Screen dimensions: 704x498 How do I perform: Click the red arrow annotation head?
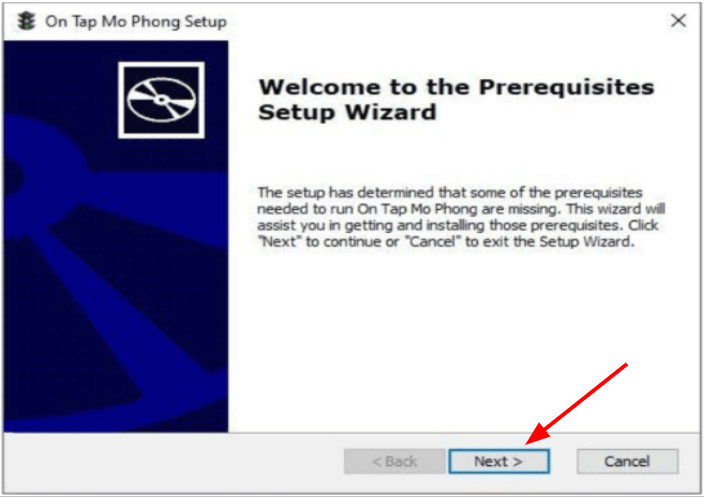537,435
